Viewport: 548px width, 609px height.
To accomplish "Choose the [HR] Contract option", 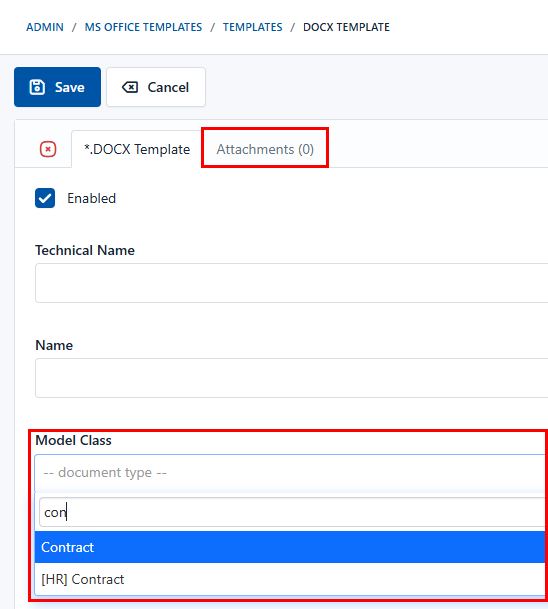I will click(x=290, y=579).
